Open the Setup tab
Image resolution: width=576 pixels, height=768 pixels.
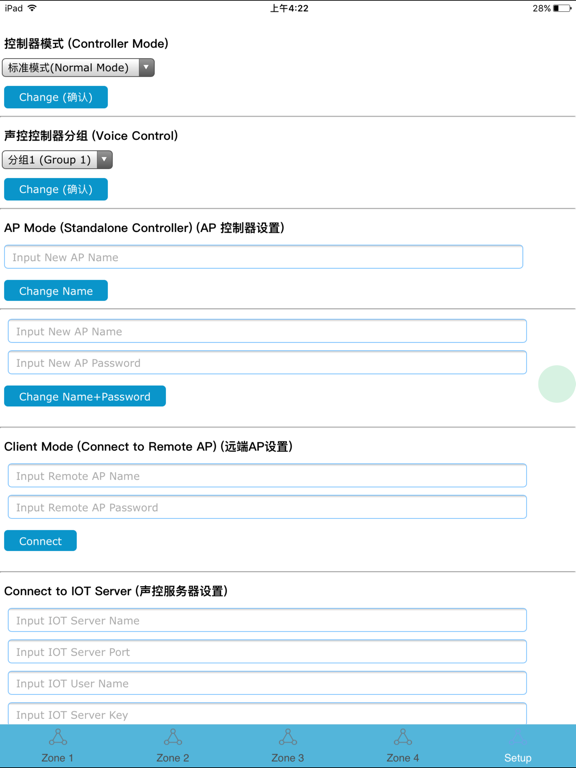[x=518, y=746]
